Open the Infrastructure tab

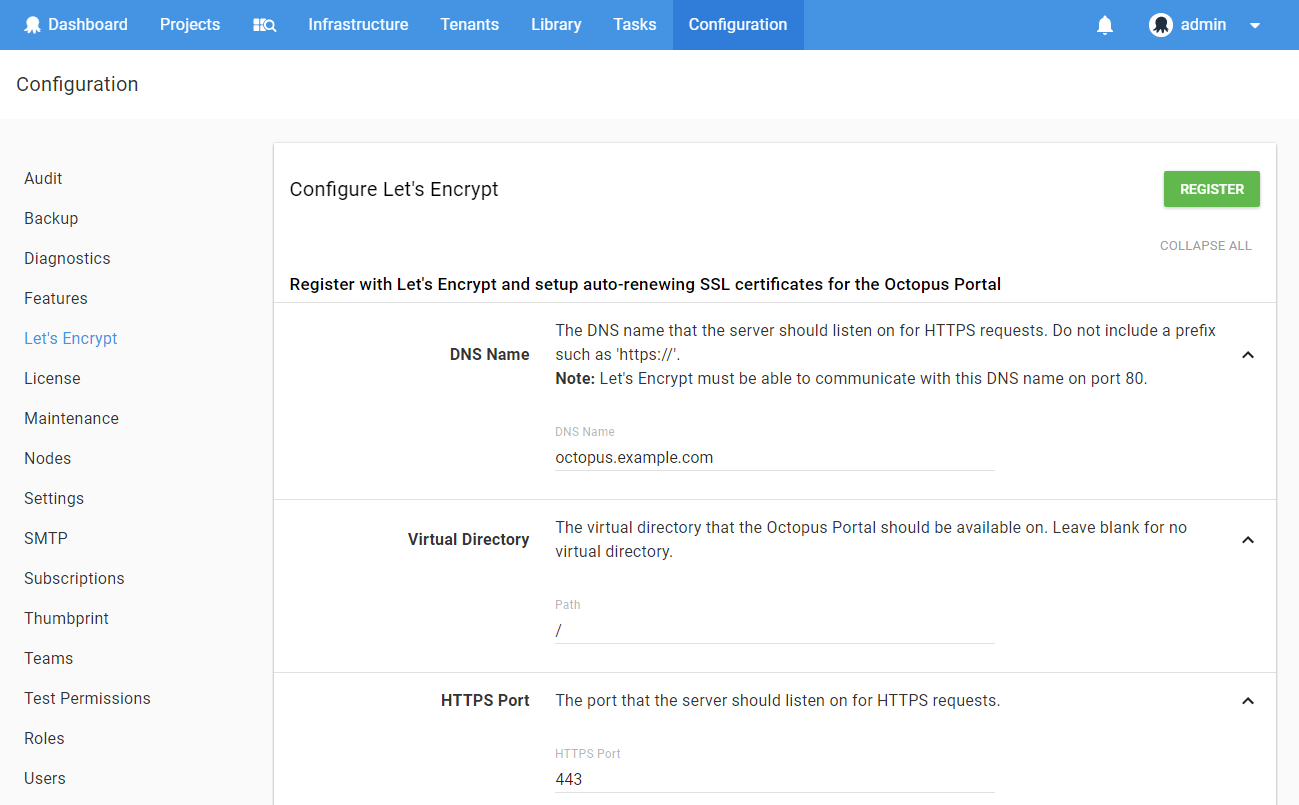358,25
